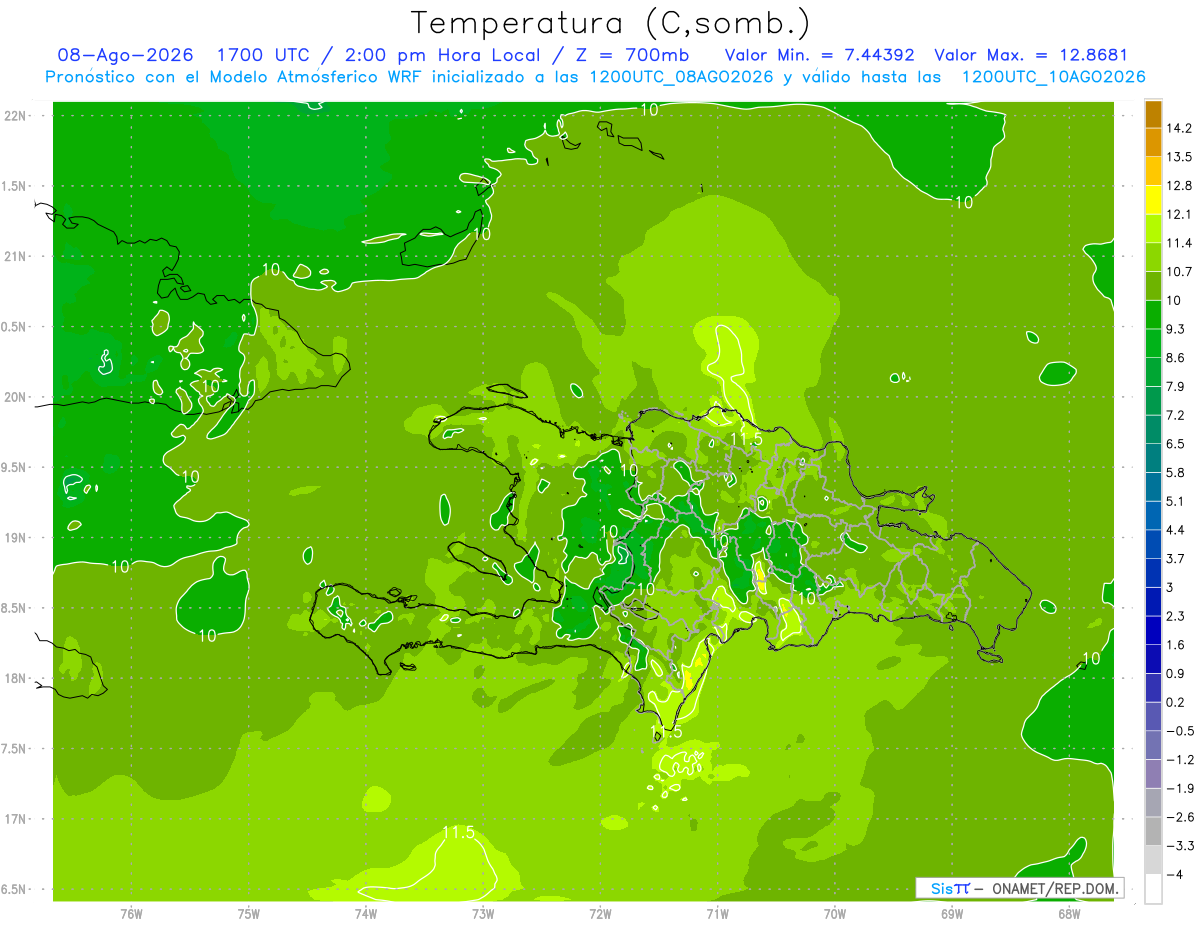
Task: Click the "21N" latitude axis label
Action: [x=17, y=256]
